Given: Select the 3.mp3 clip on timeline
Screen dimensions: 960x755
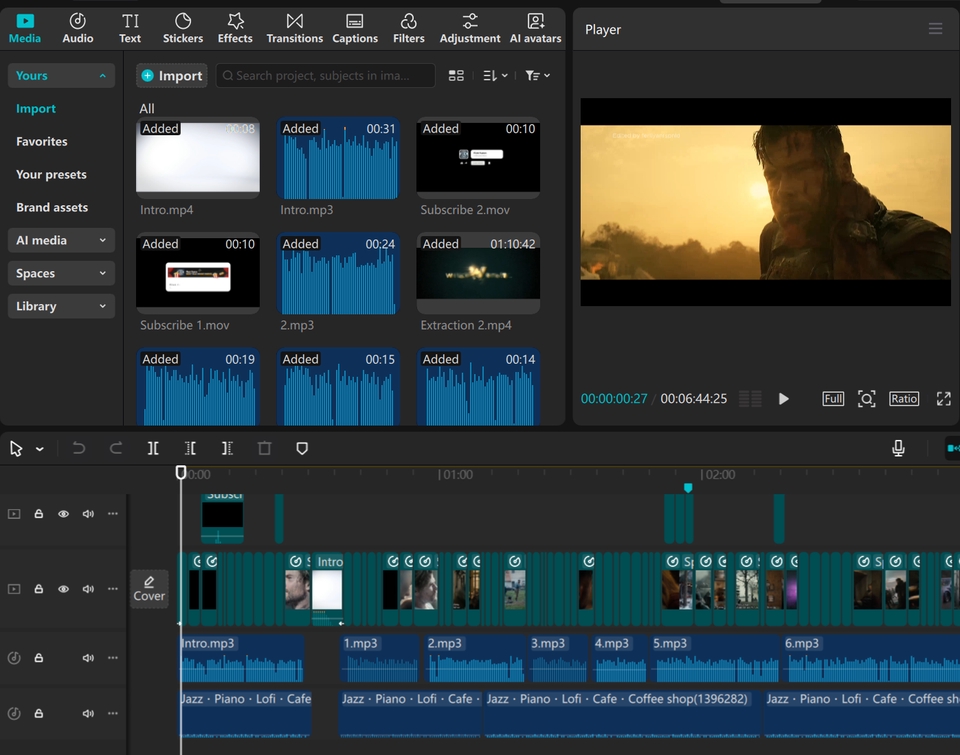Looking at the screenshot, I should (558, 659).
